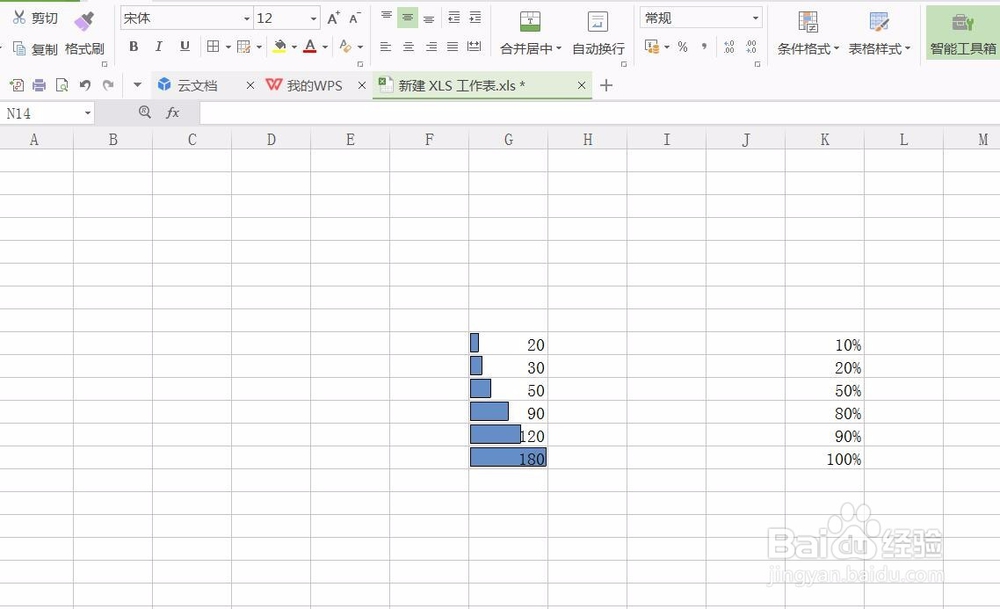The image size is (1000, 609).
Task: Open the border style dropdown arrow
Action: (x=228, y=47)
